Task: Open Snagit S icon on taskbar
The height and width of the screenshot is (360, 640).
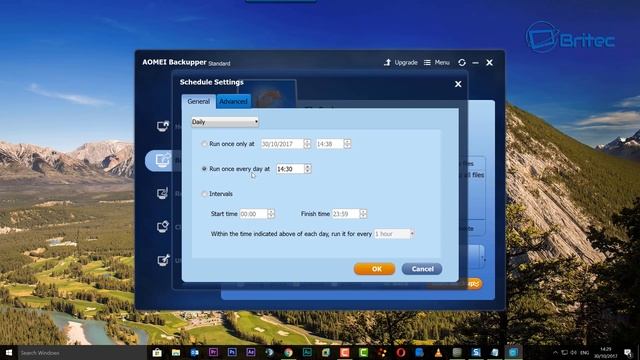Action: pos(476,353)
